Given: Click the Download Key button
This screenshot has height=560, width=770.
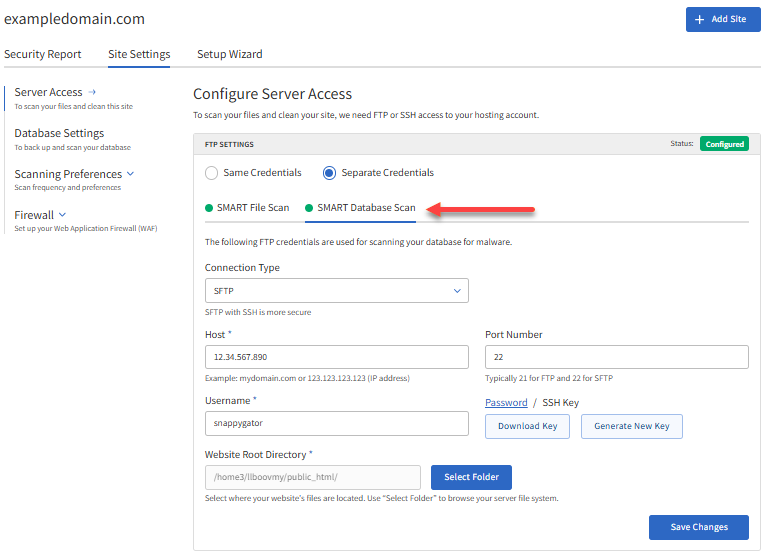Looking at the screenshot, I should [527, 426].
